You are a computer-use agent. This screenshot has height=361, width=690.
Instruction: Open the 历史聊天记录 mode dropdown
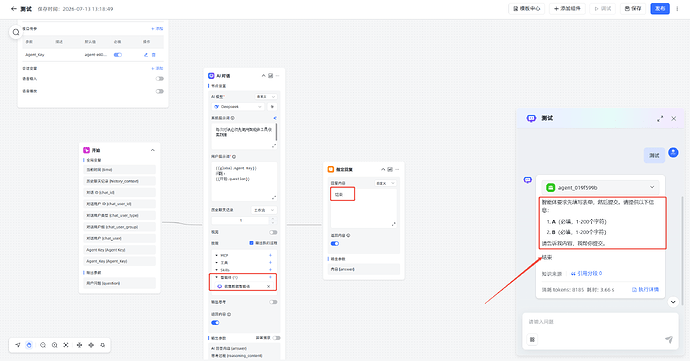264,210
